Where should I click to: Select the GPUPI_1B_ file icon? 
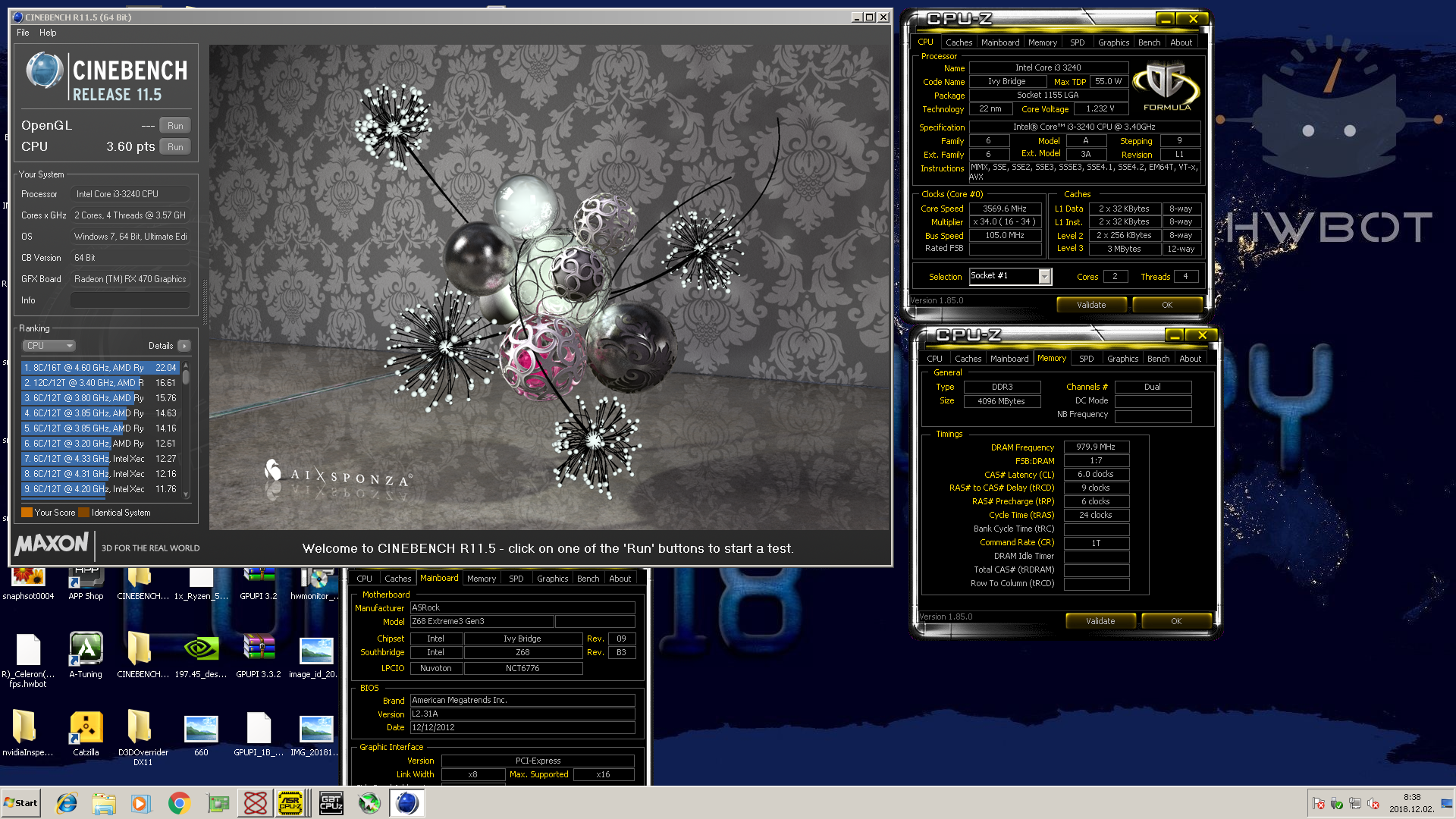pyautogui.click(x=259, y=733)
